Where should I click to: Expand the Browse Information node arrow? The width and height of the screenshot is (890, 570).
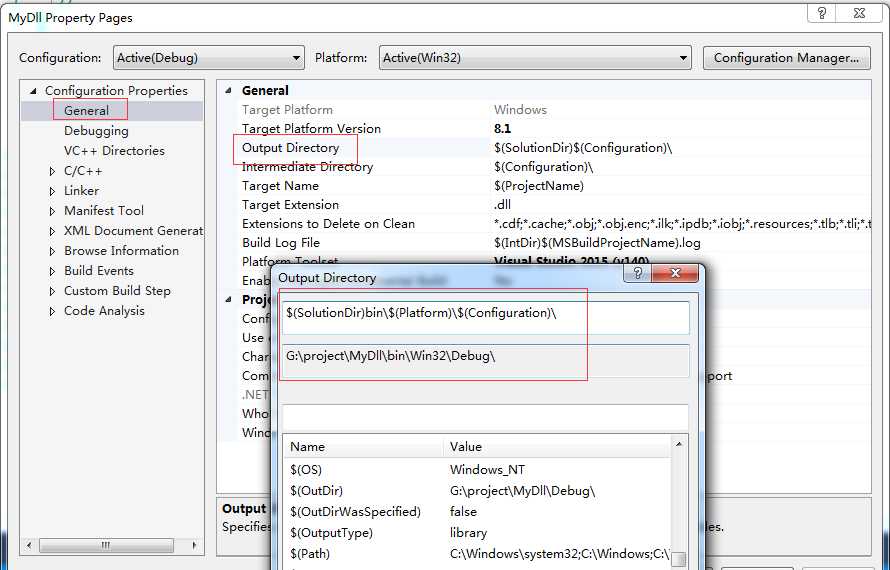tap(52, 251)
